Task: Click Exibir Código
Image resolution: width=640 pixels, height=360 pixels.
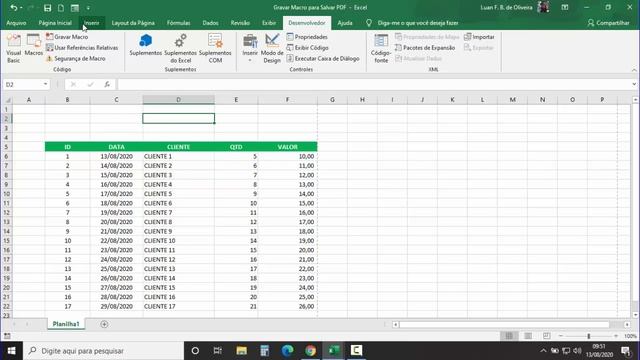Action: [x=307, y=48]
